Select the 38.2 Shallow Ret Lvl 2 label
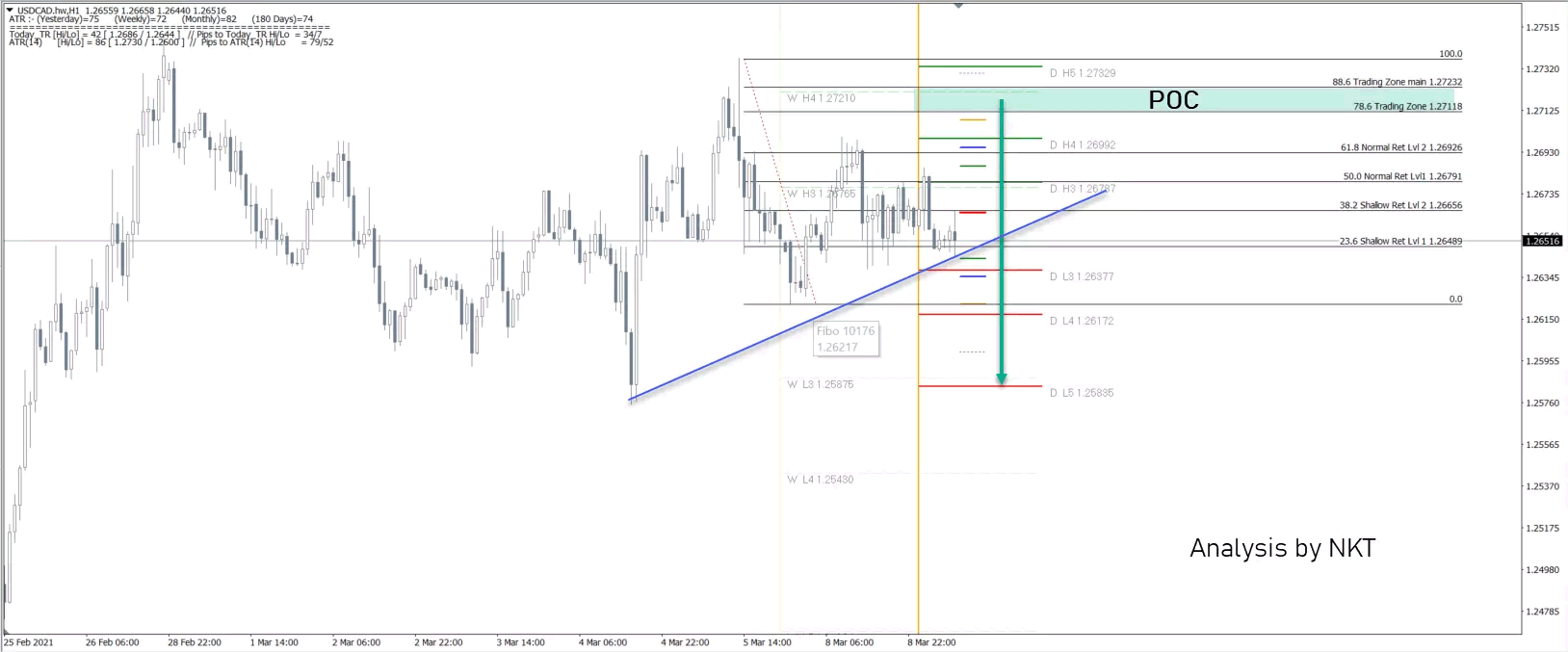The width and height of the screenshot is (1568, 652). click(x=1400, y=206)
